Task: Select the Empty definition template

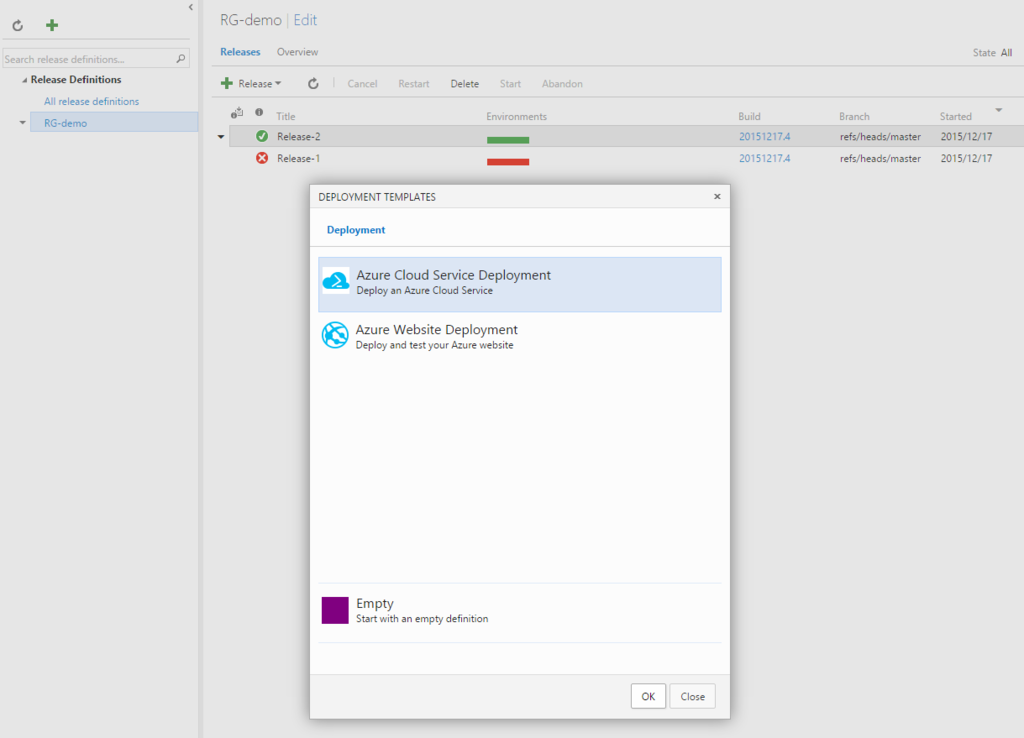Action: [x=520, y=611]
